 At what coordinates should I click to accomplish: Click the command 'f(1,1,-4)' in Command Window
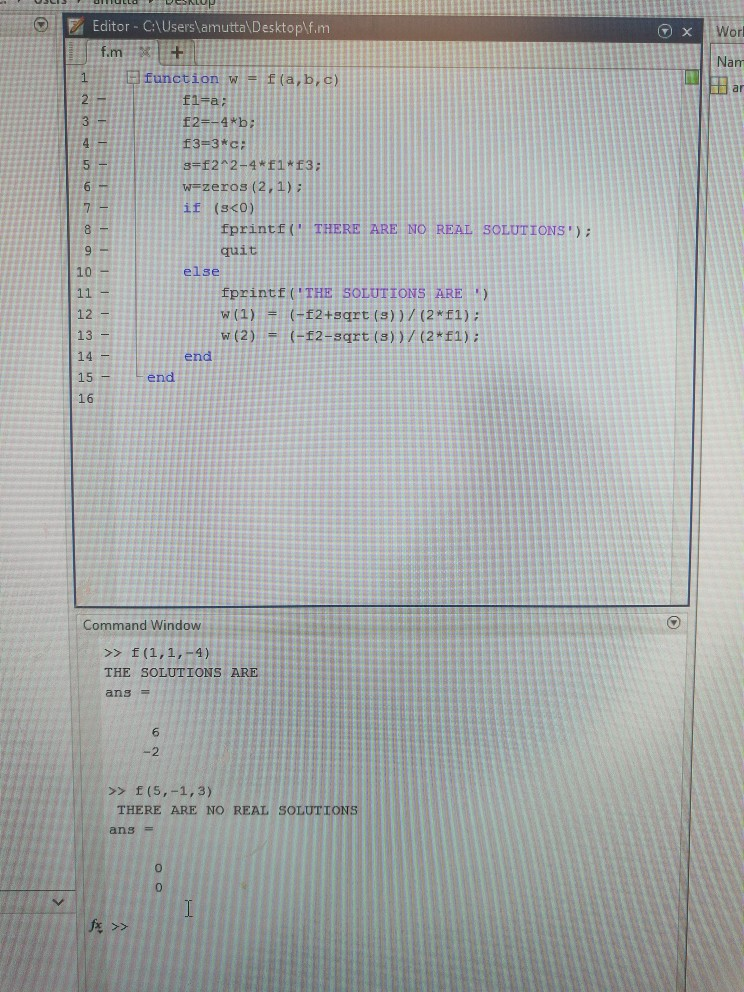(170, 652)
